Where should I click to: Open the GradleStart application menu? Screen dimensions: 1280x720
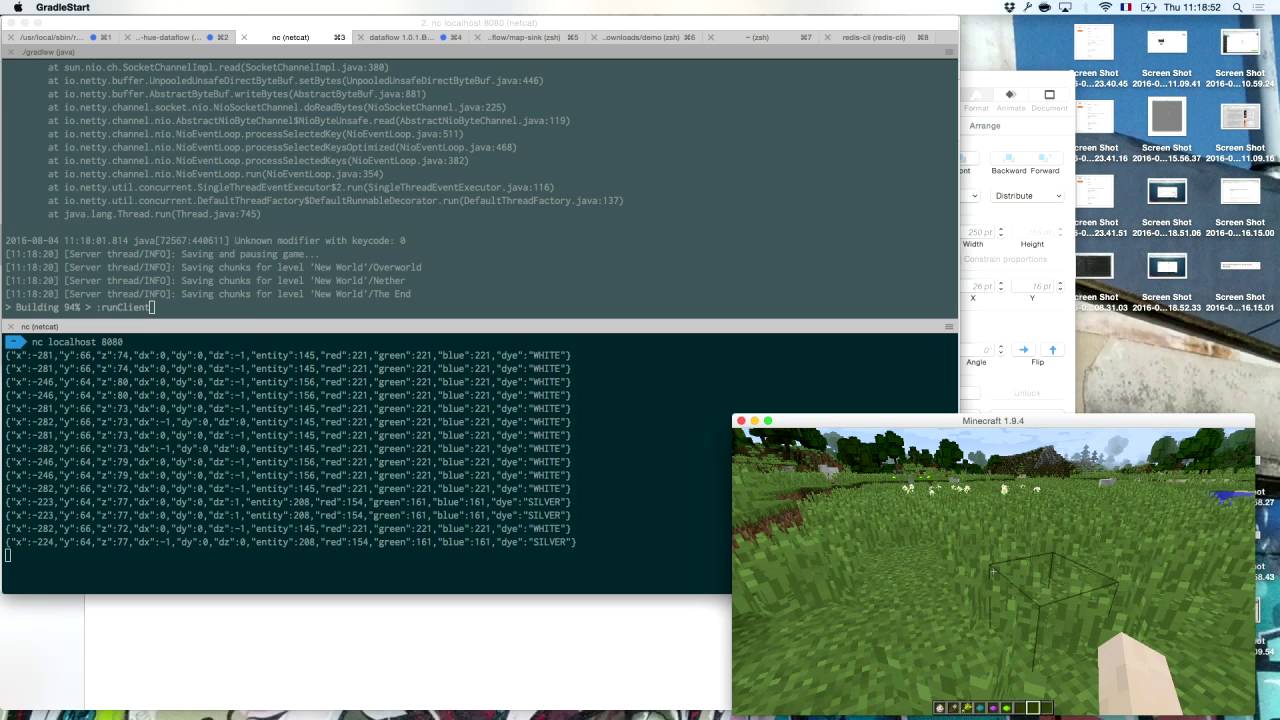62,7
